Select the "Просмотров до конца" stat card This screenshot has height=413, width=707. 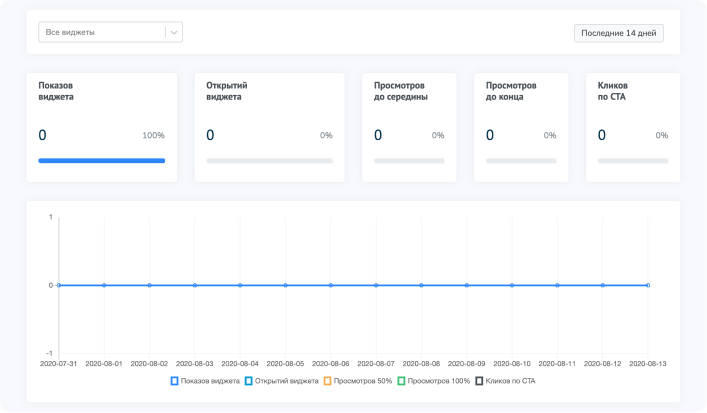pos(521,127)
